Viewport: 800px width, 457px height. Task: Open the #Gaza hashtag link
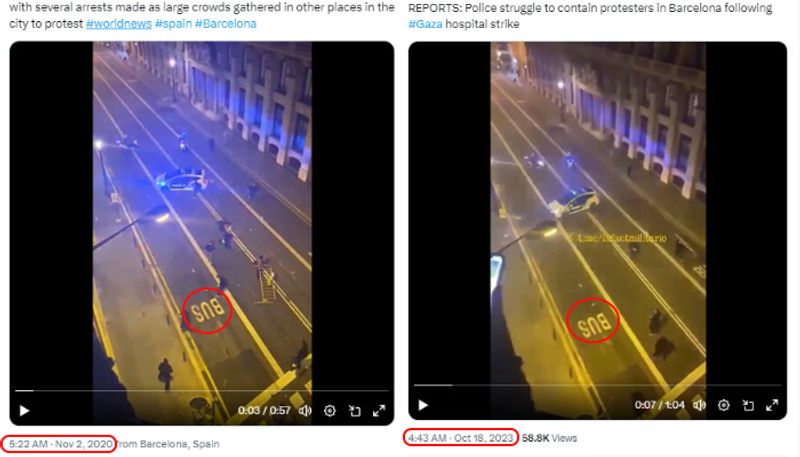pos(425,24)
